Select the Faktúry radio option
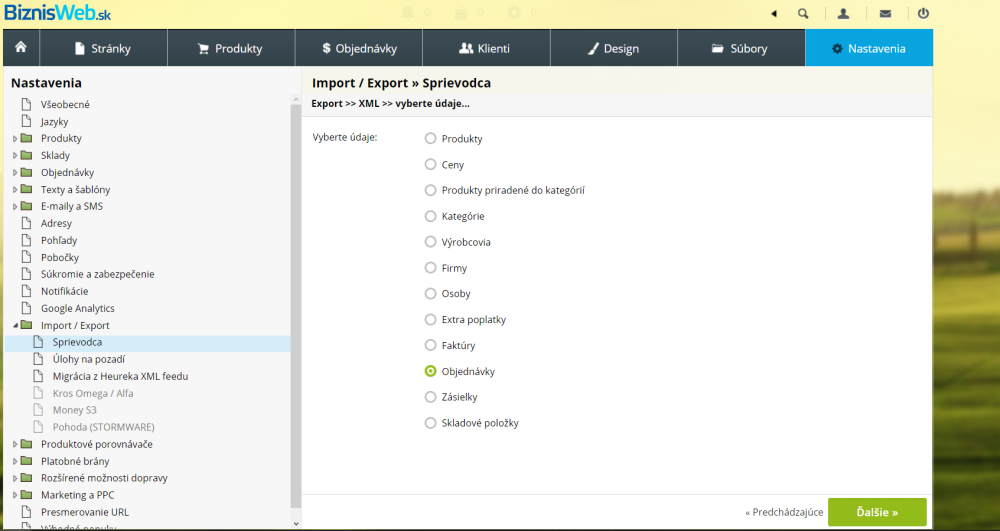Image resolution: width=1000 pixels, height=531 pixels. [430, 345]
